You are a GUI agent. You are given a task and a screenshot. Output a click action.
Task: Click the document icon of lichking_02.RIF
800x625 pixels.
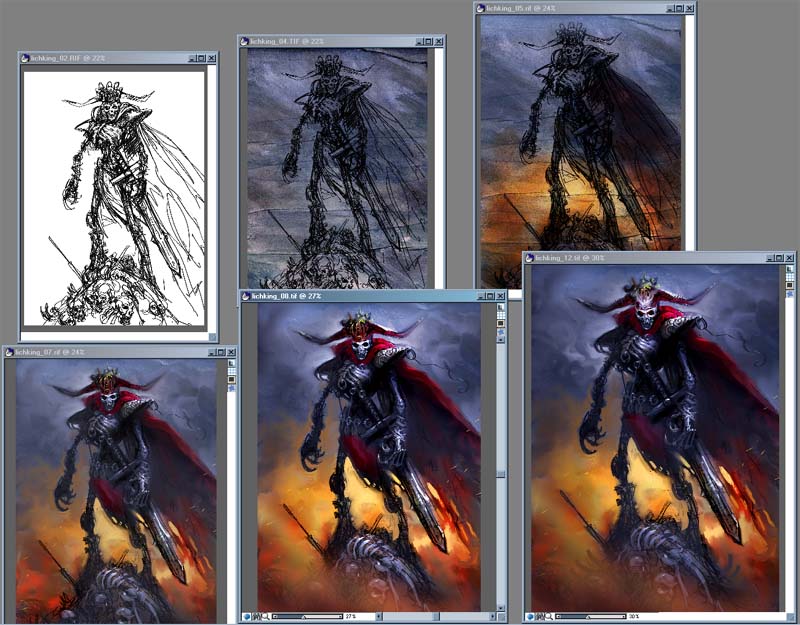pyautogui.click(x=25, y=58)
